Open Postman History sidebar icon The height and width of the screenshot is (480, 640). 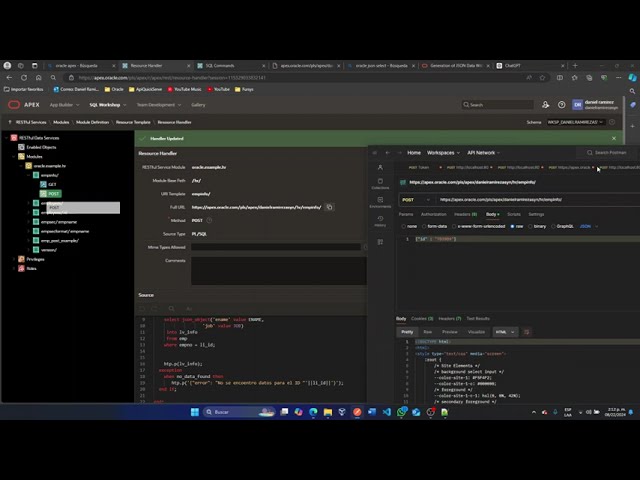pos(380,221)
